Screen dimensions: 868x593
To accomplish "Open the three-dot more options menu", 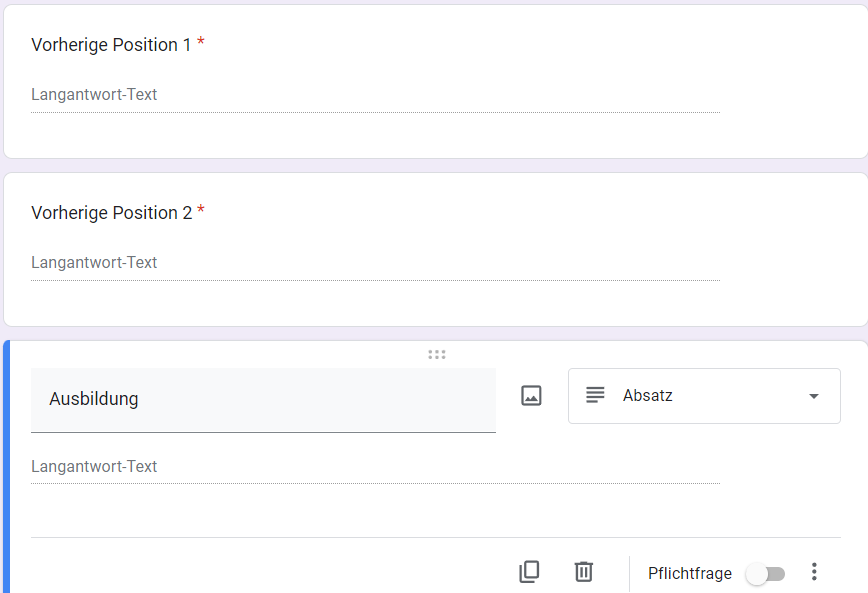I will pos(814,572).
